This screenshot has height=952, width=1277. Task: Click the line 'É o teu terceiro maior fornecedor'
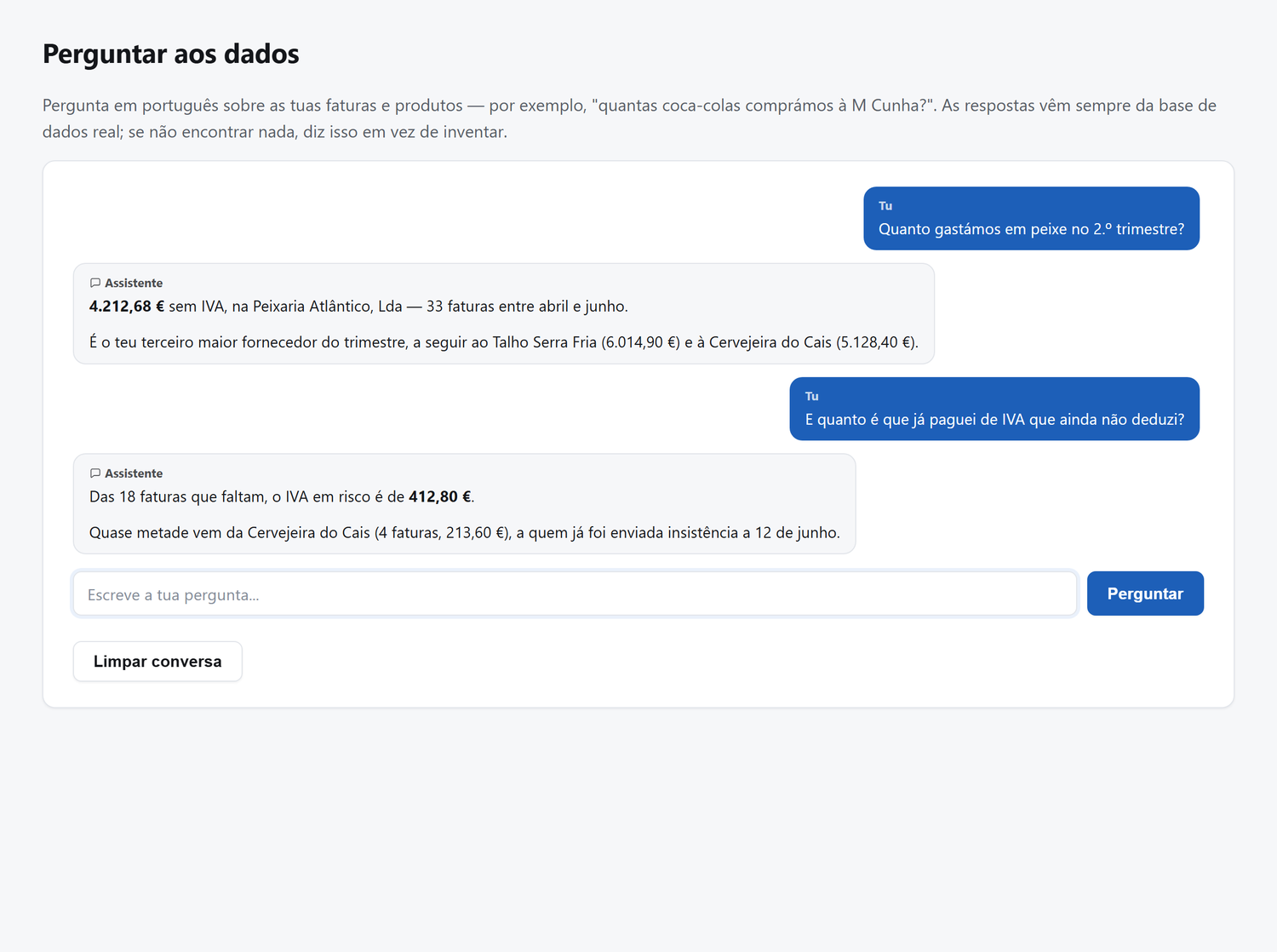[504, 342]
